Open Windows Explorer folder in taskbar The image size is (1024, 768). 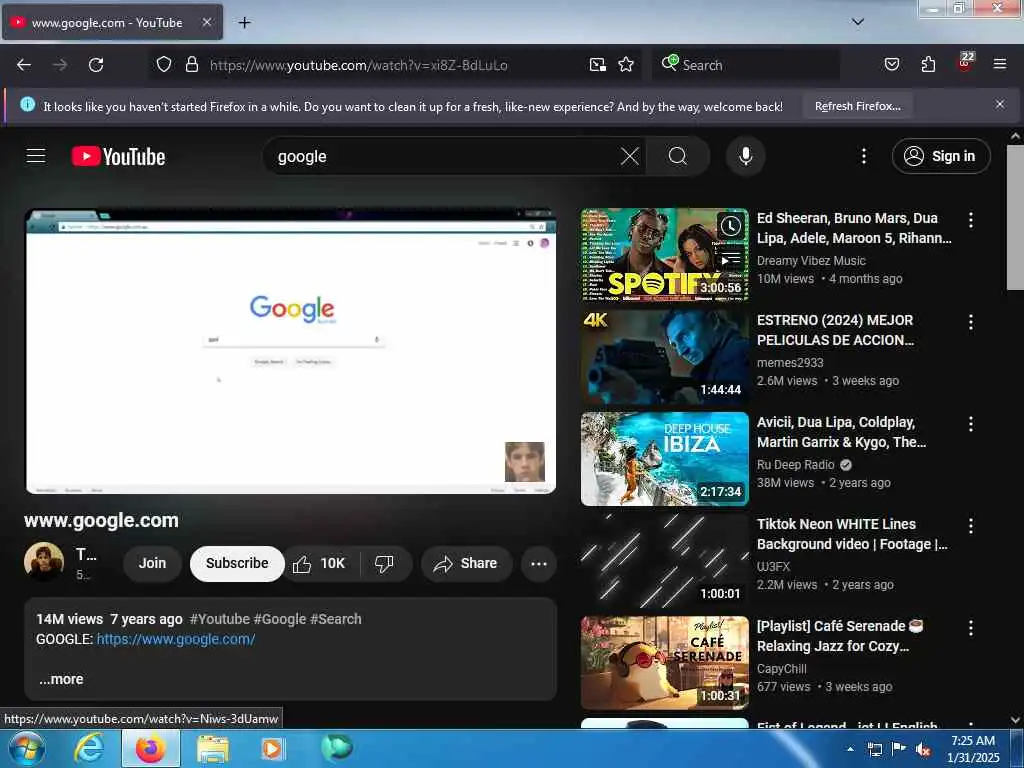pyautogui.click(x=213, y=748)
